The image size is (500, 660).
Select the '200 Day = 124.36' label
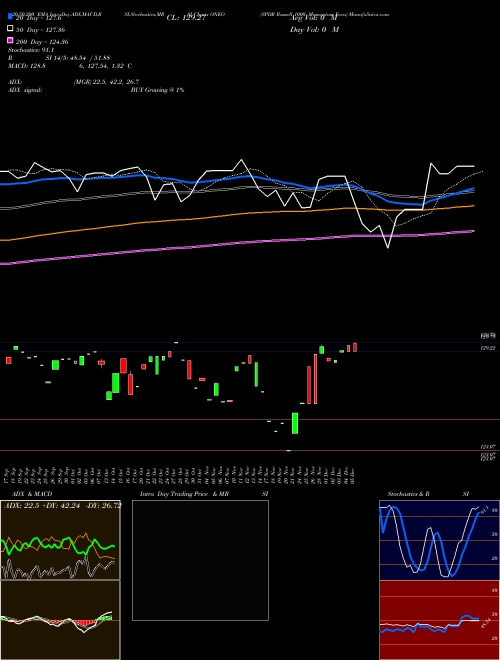pyautogui.click(x=42, y=42)
